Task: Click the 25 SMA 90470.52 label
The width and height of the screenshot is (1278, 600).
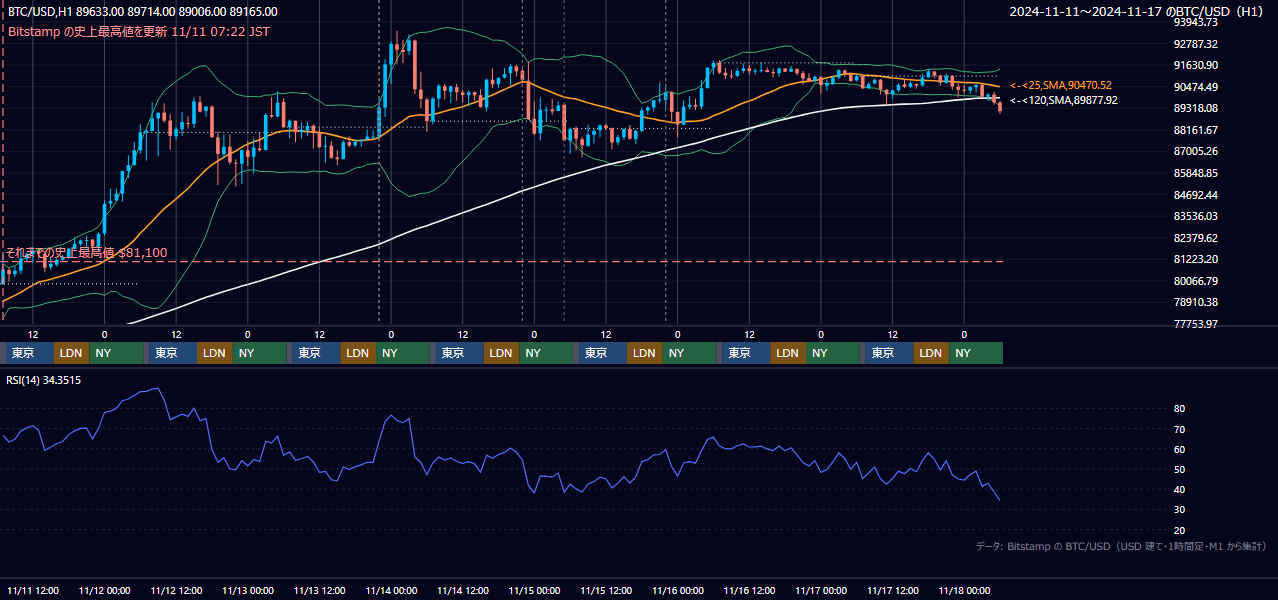Action: coord(1060,86)
